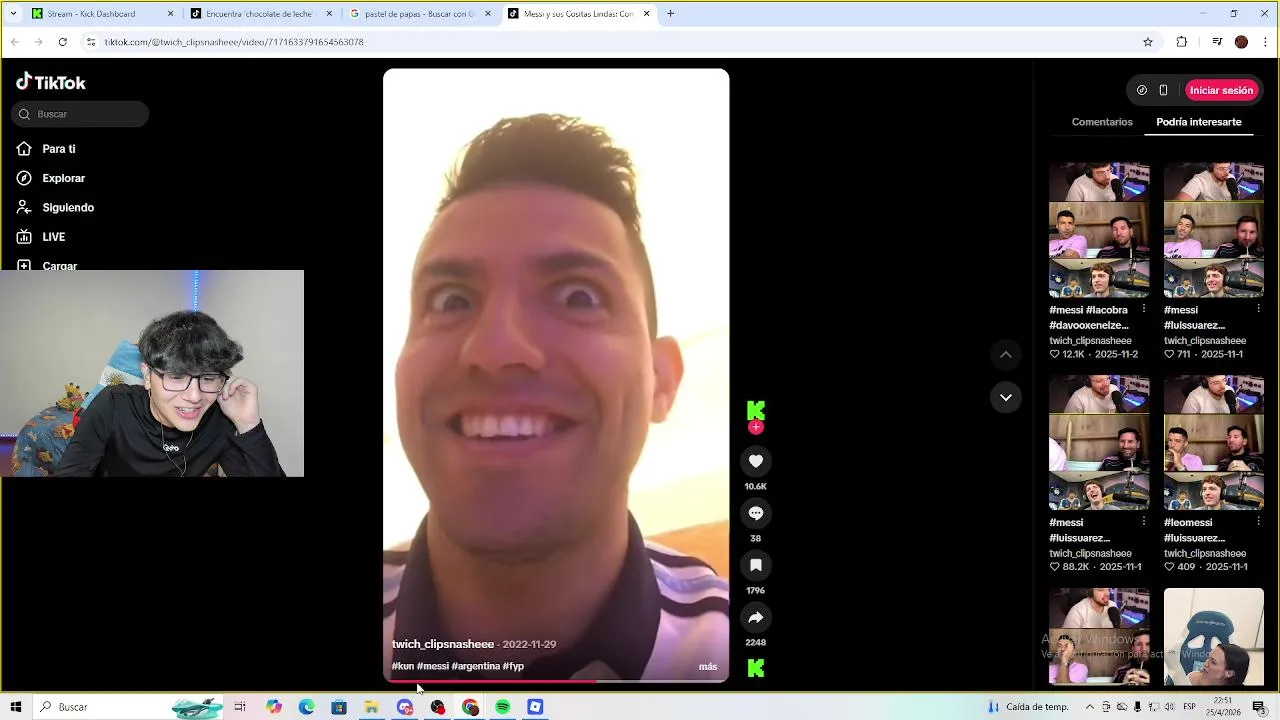Open options menu for 711-likes video
1280x720 pixels.
[1258, 310]
